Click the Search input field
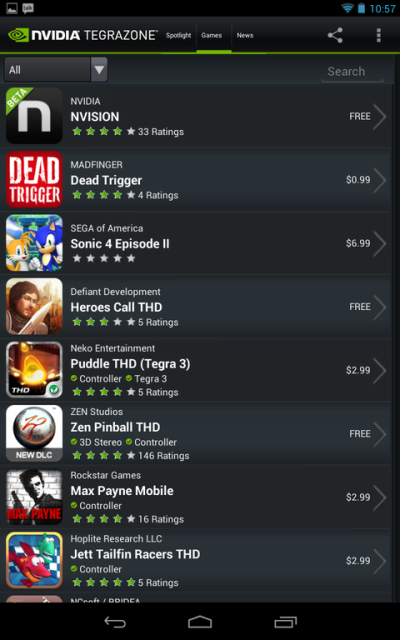Screen dimensions: 400x640 pyautogui.click(x=353, y=71)
